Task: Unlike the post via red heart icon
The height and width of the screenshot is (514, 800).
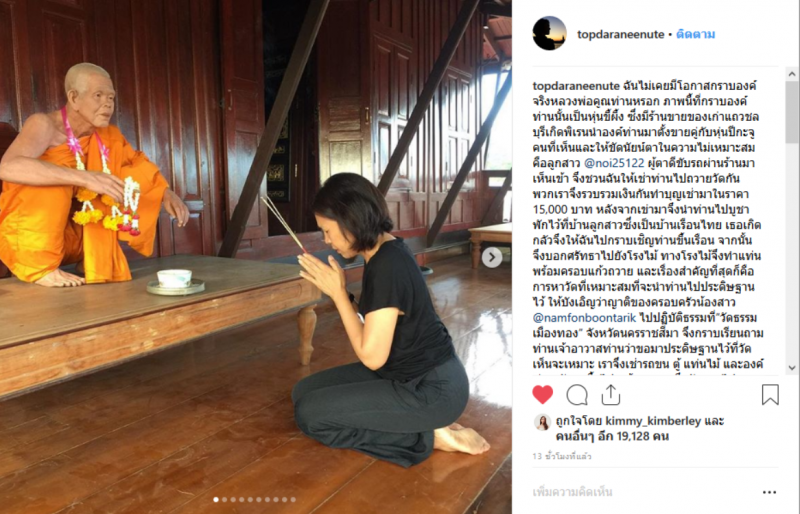Action: point(542,395)
